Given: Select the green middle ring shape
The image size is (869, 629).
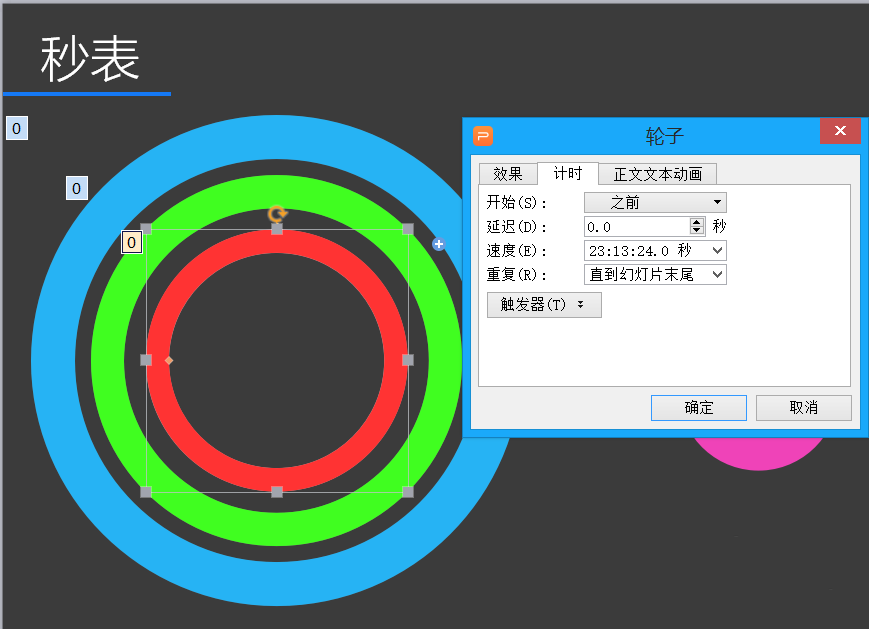Looking at the screenshot, I should coord(108,360).
